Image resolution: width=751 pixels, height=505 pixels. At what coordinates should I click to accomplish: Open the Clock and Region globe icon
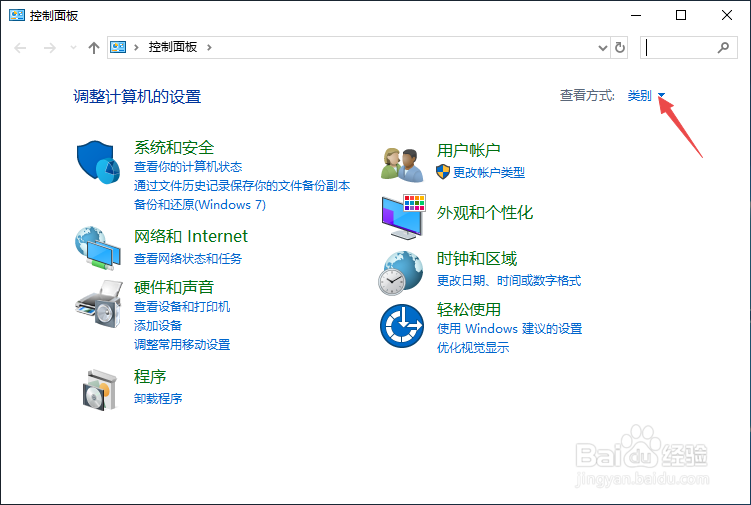(x=400, y=273)
